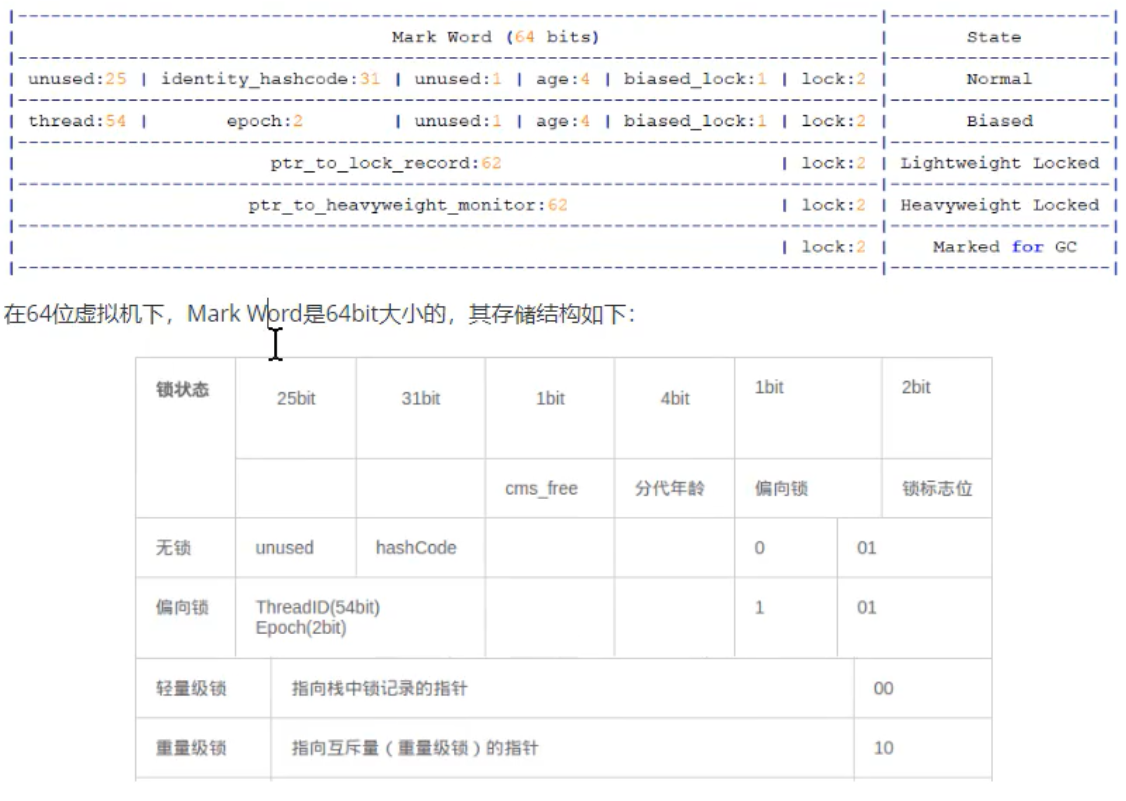This screenshot has width=1126, height=801.
Task: Click 'ptr_to_lock_record:62' text
Action: [x=386, y=163]
